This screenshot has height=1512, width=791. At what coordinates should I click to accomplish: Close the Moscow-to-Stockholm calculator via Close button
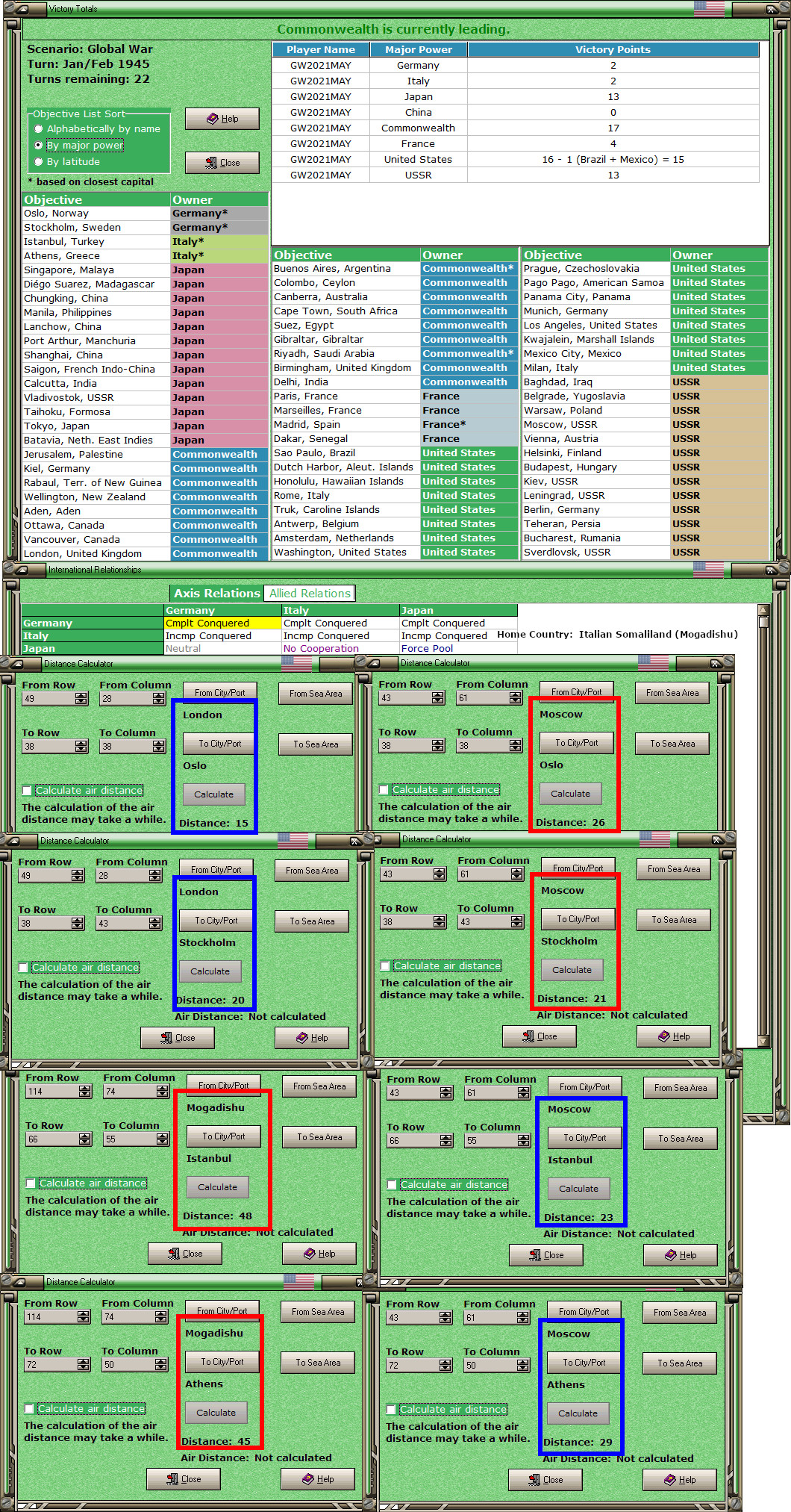pyautogui.click(x=540, y=1036)
